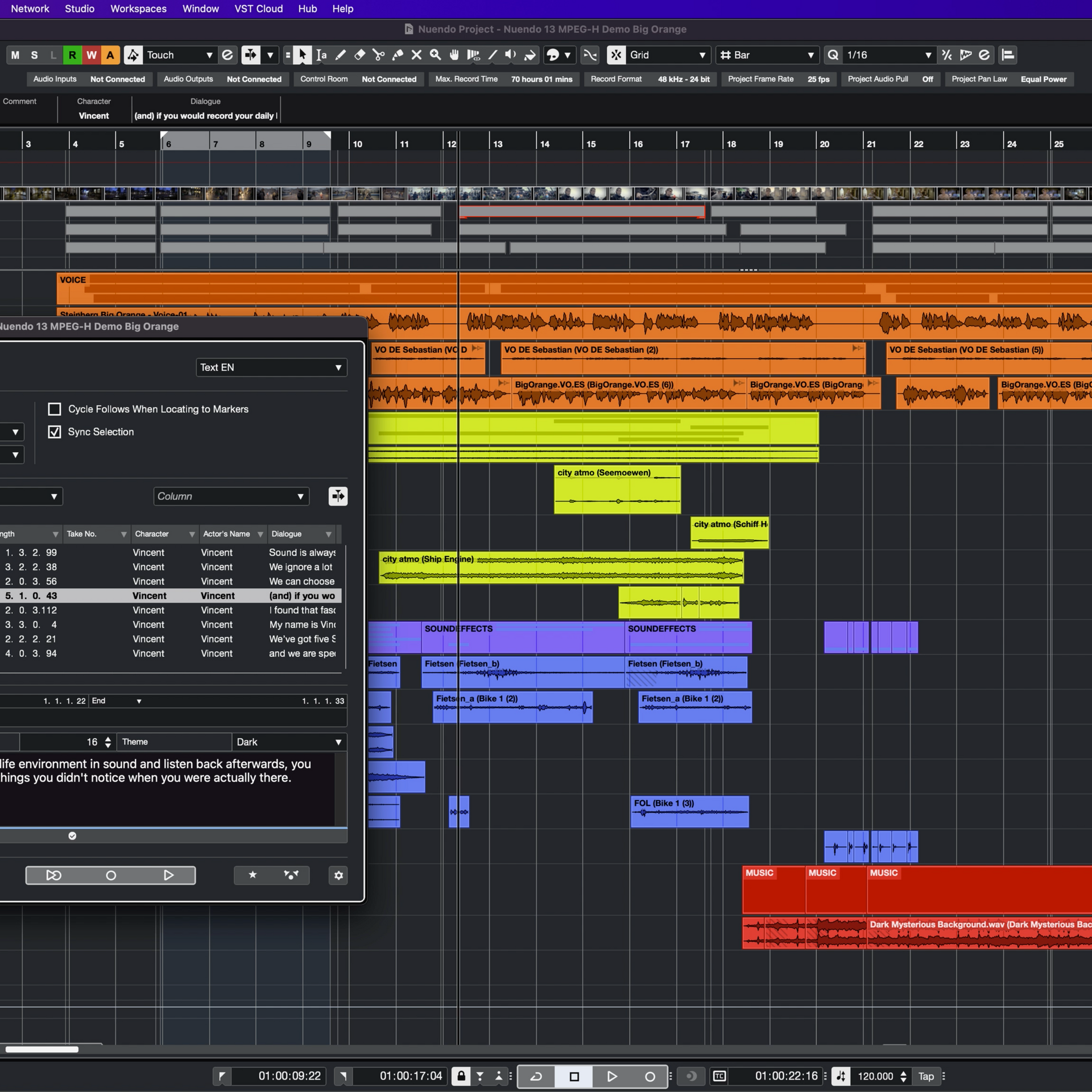This screenshot has height=1092, width=1092.
Task: Open the VST Cloud menu
Action: [x=259, y=9]
